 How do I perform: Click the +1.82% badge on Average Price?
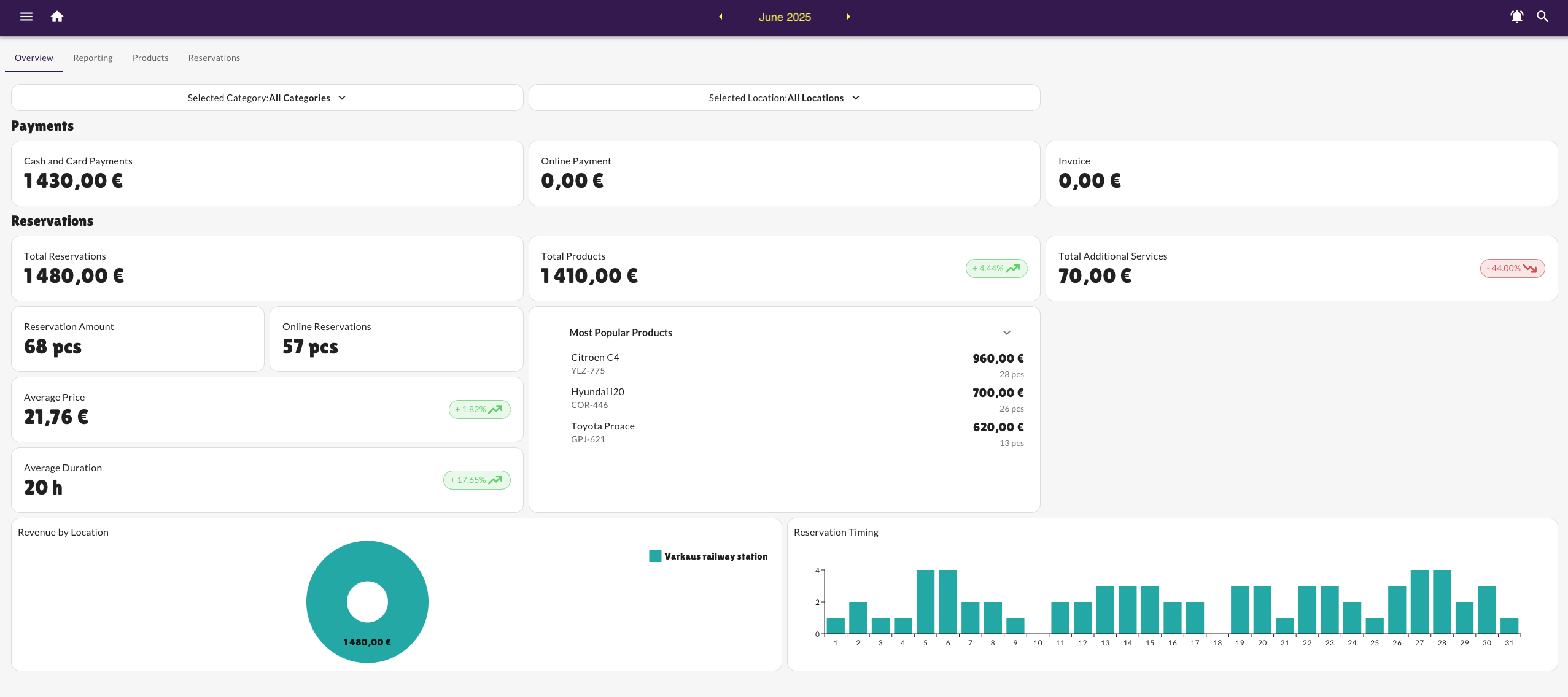(x=478, y=409)
